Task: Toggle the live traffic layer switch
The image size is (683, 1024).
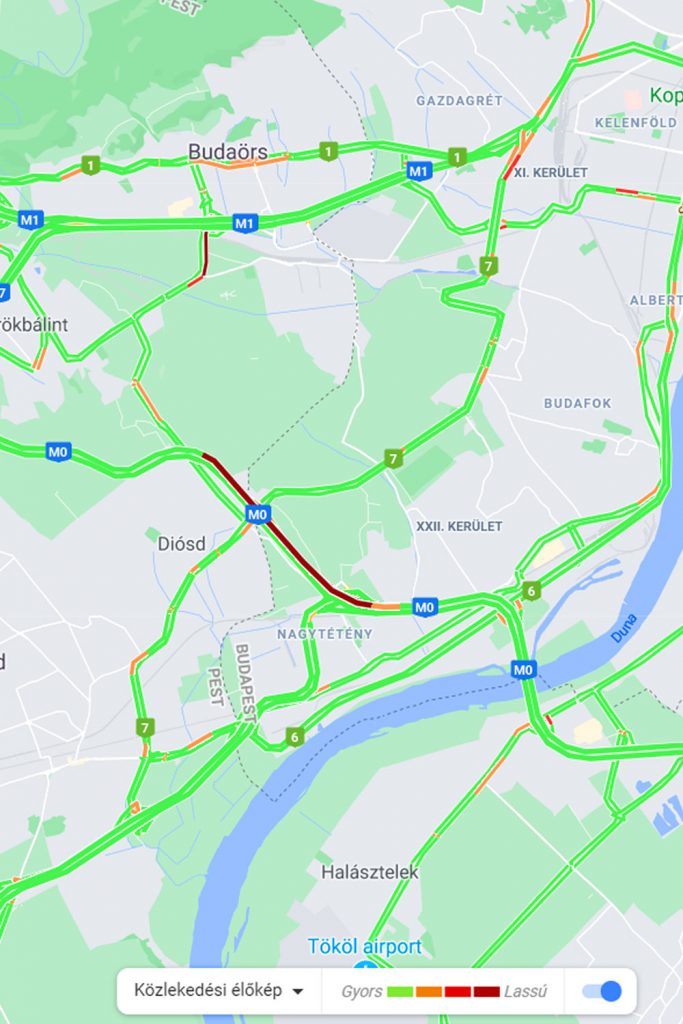Action: (x=602, y=991)
